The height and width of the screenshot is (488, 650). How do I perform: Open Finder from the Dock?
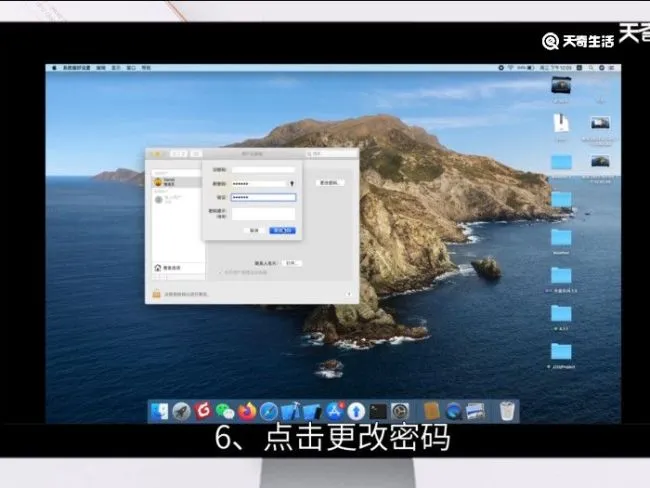(x=159, y=411)
